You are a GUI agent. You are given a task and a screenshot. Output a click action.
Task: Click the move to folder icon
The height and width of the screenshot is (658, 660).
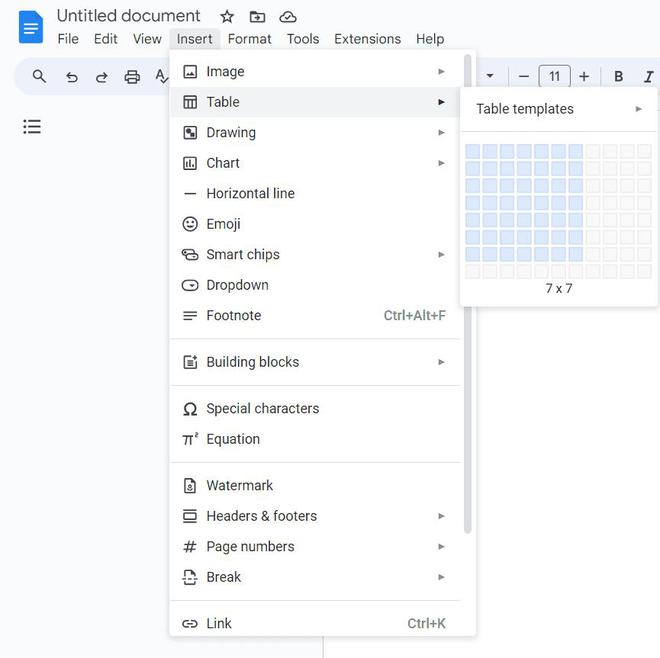click(257, 17)
